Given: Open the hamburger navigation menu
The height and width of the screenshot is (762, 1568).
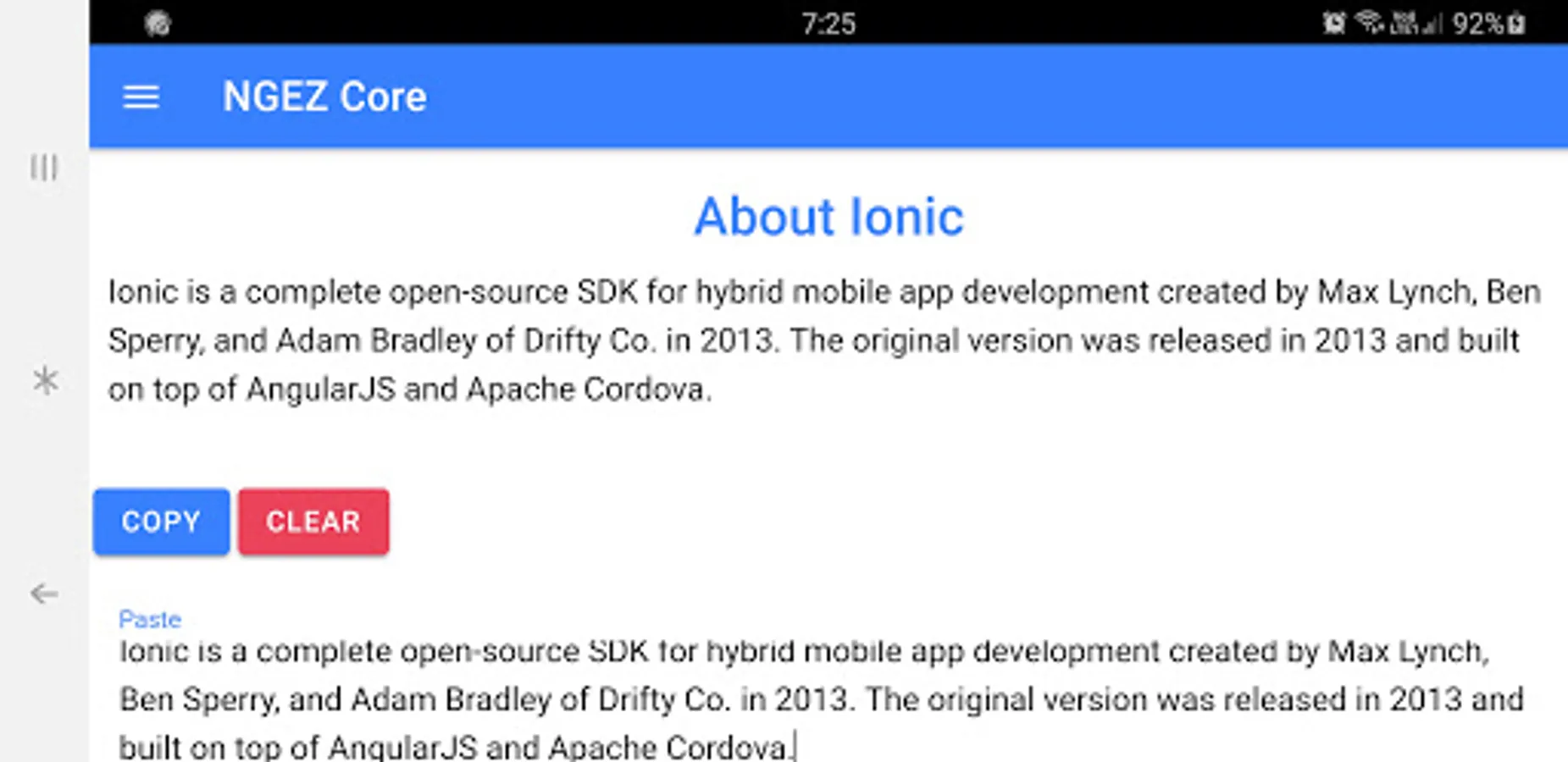Looking at the screenshot, I should tap(141, 97).
